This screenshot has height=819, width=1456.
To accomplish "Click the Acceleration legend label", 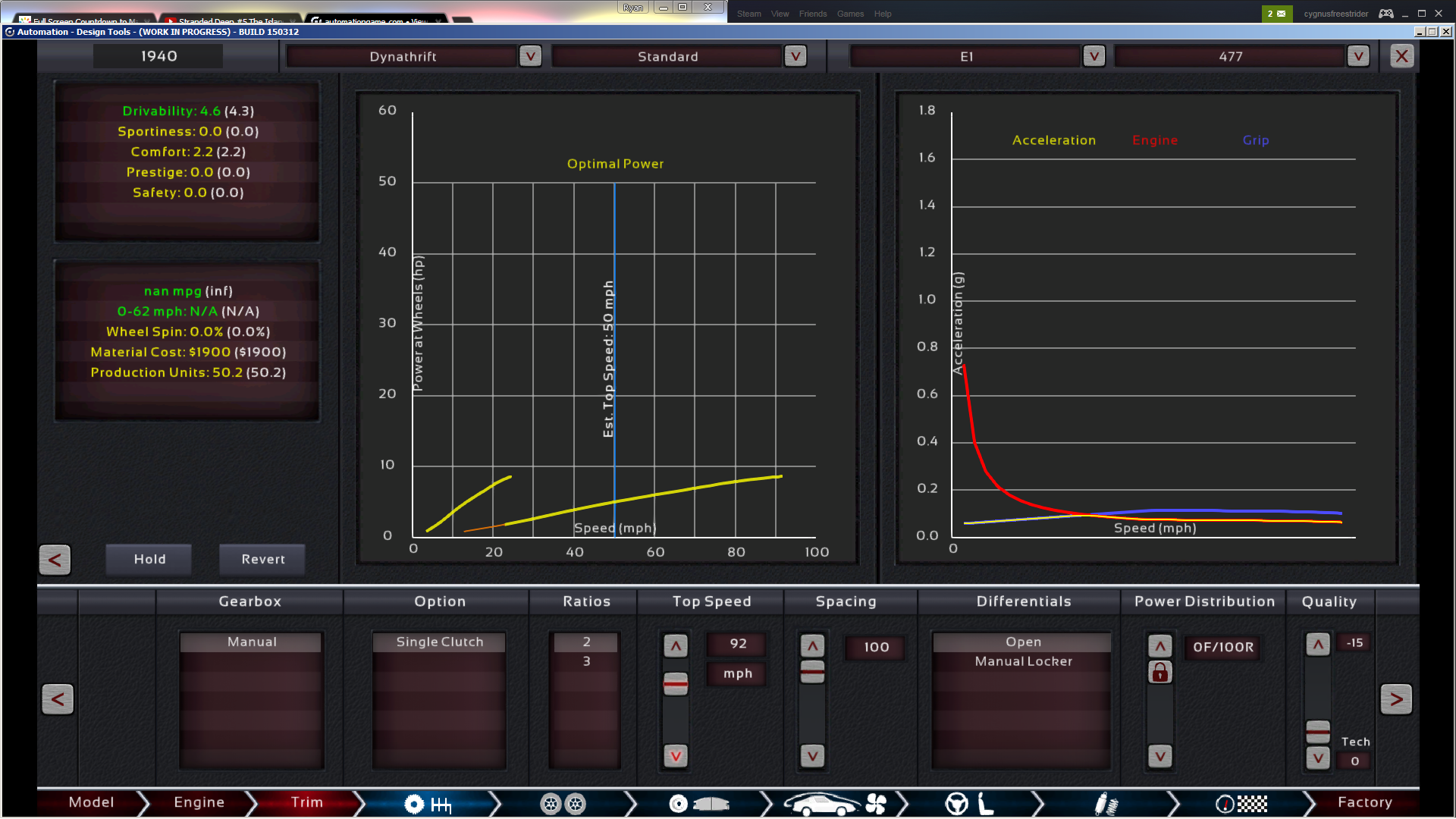I will 1053,140.
